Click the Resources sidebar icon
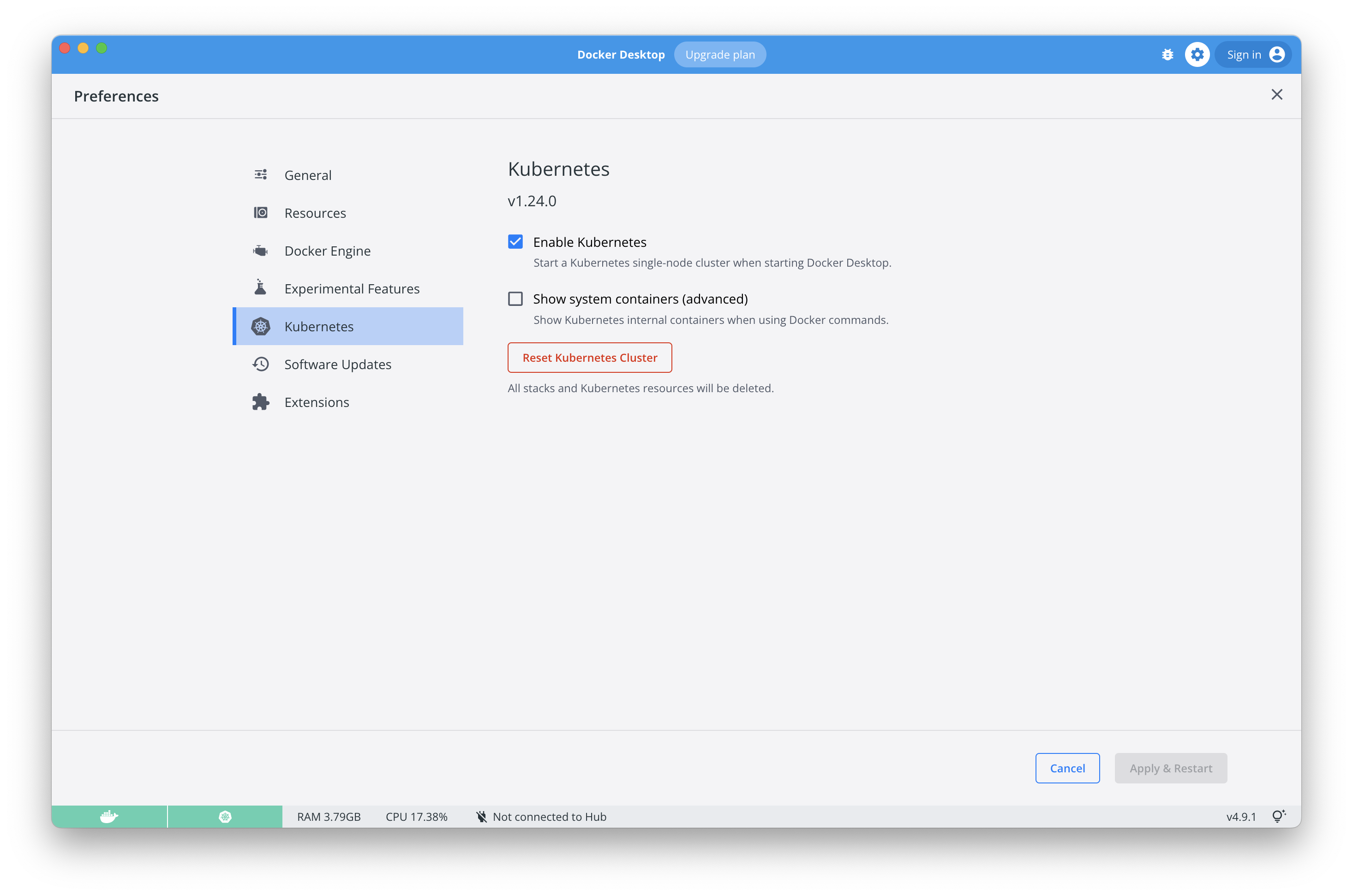Image resolution: width=1353 pixels, height=896 pixels. pyautogui.click(x=261, y=212)
